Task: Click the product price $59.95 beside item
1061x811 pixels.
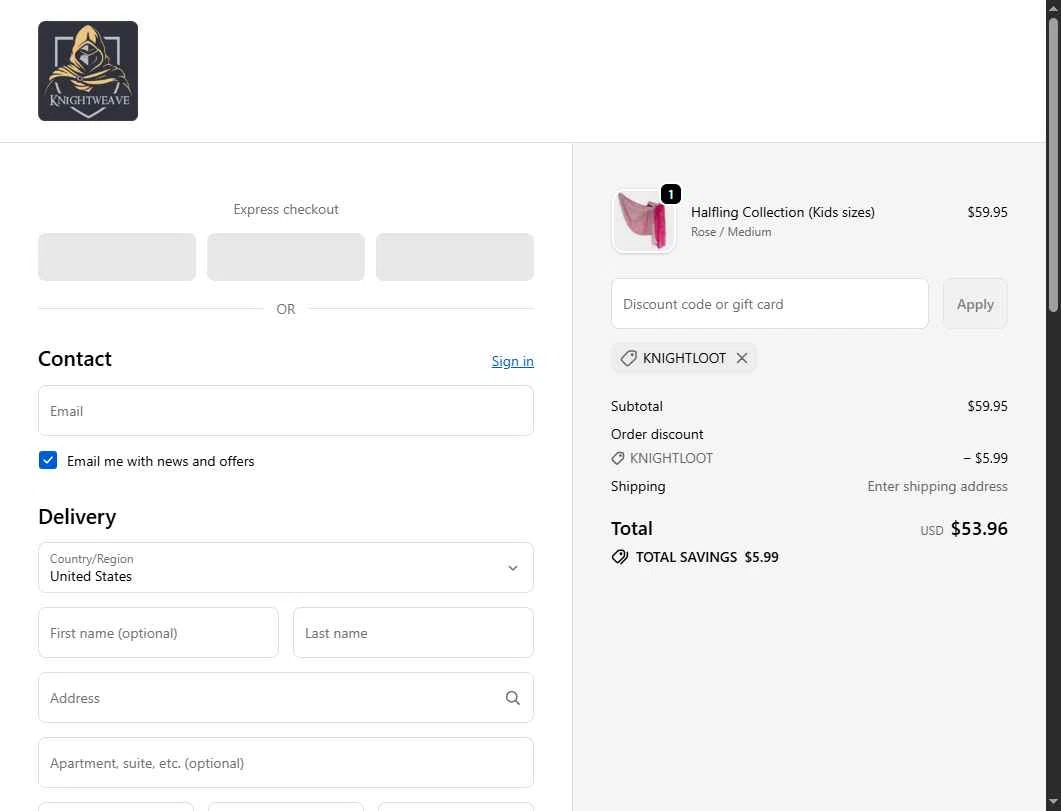Action: [x=987, y=212]
